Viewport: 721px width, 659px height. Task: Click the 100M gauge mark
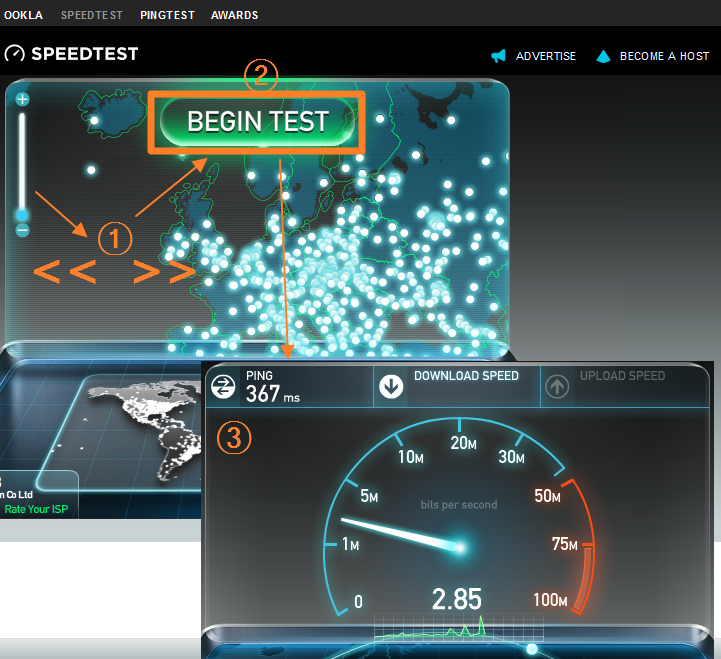coord(550,600)
